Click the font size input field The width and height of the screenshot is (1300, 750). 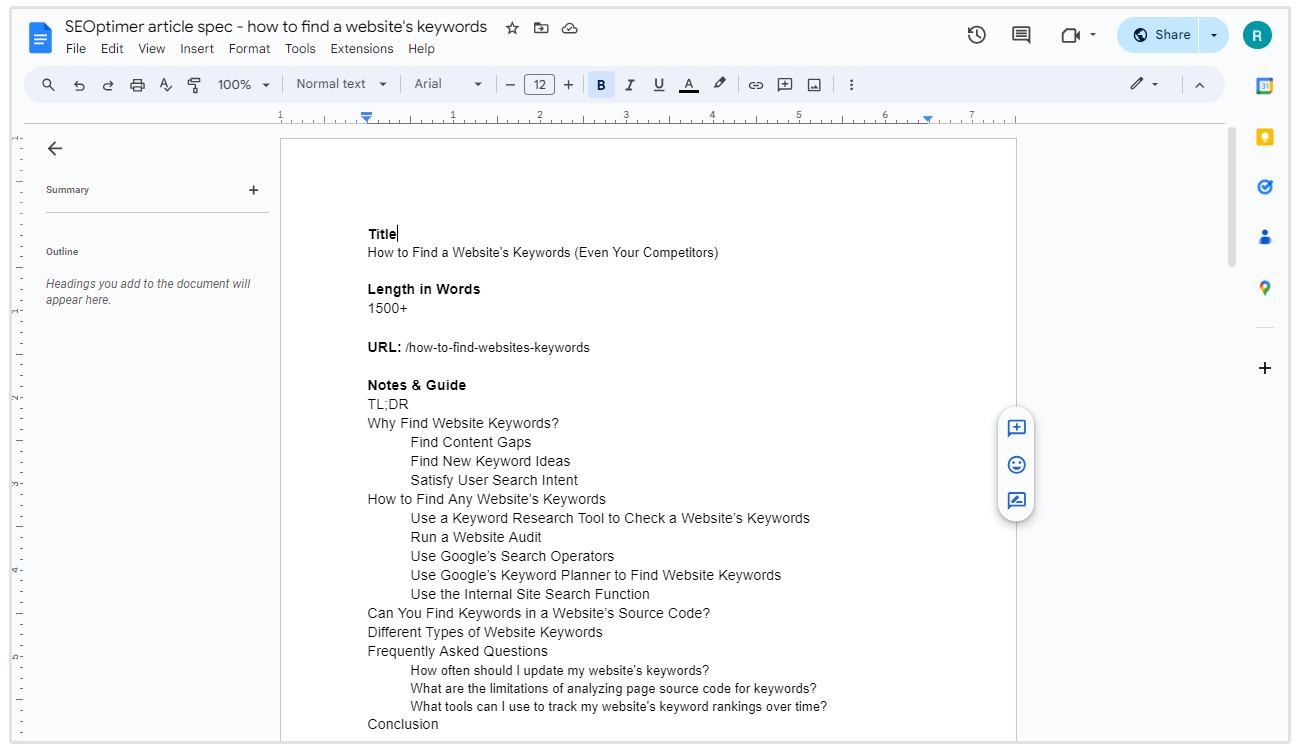539,85
